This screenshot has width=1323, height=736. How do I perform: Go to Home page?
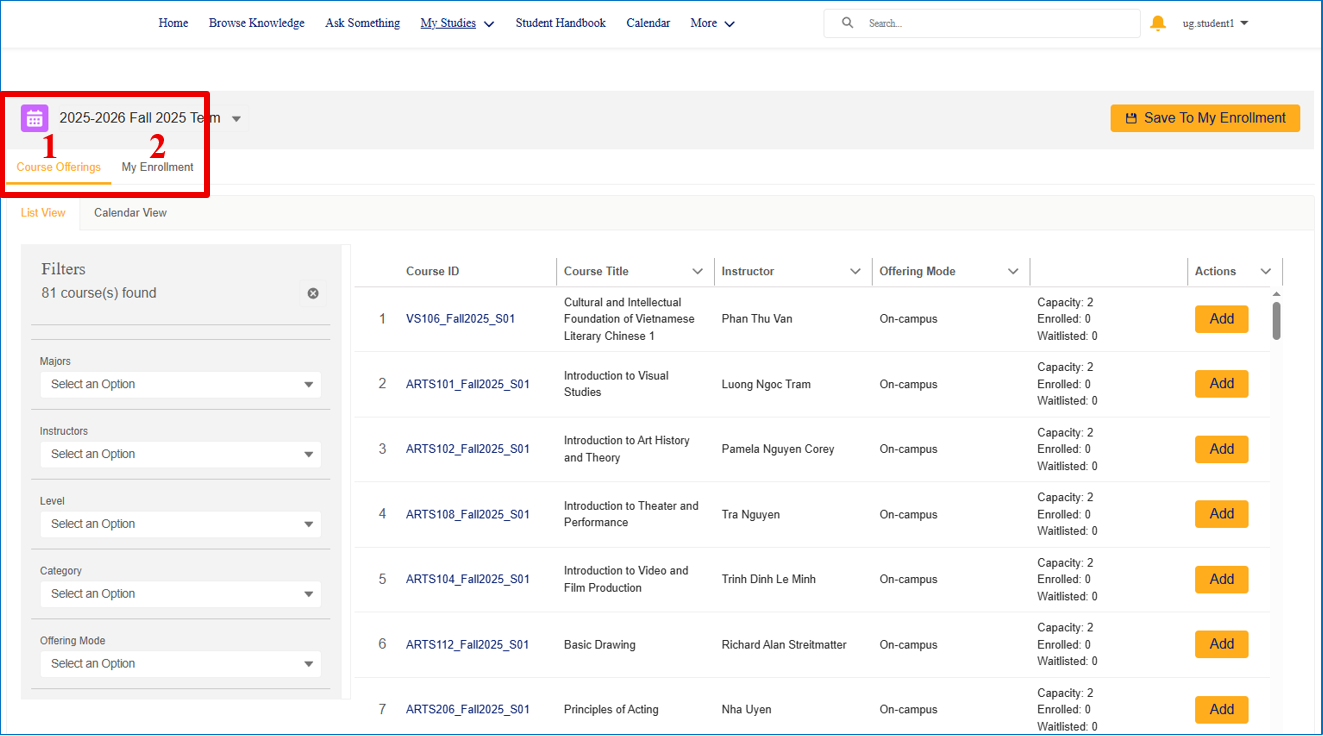pos(173,23)
